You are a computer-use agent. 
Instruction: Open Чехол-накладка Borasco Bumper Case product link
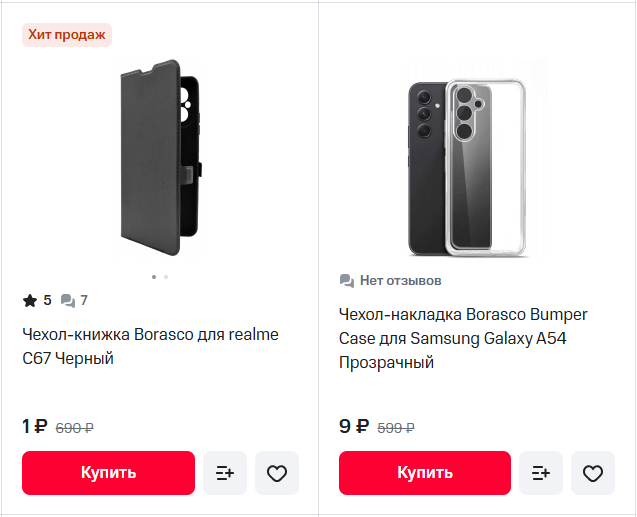[x=463, y=338]
